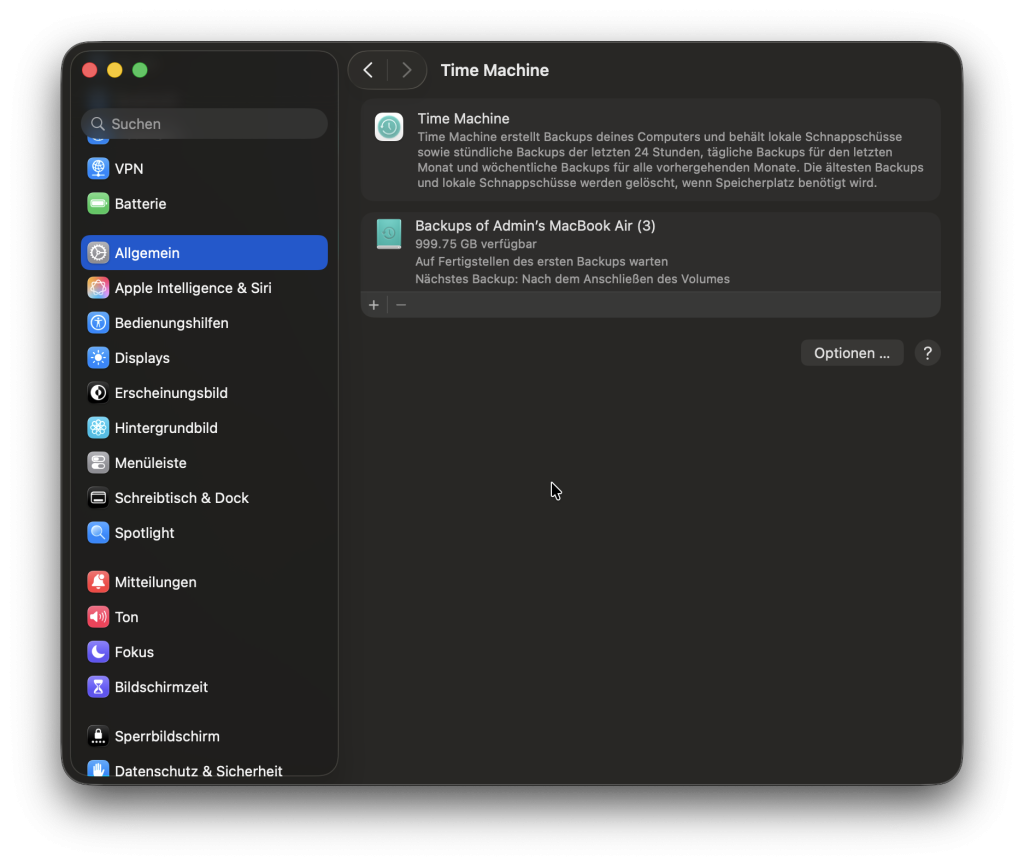Focus the Suchen search field

point(204,123)
